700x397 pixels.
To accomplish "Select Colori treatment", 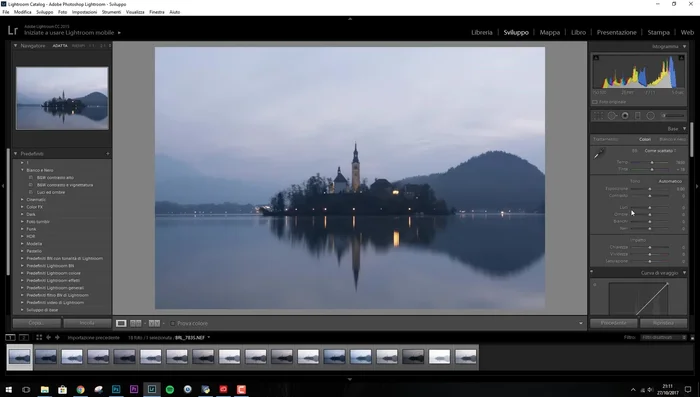I will click(645, 139).
